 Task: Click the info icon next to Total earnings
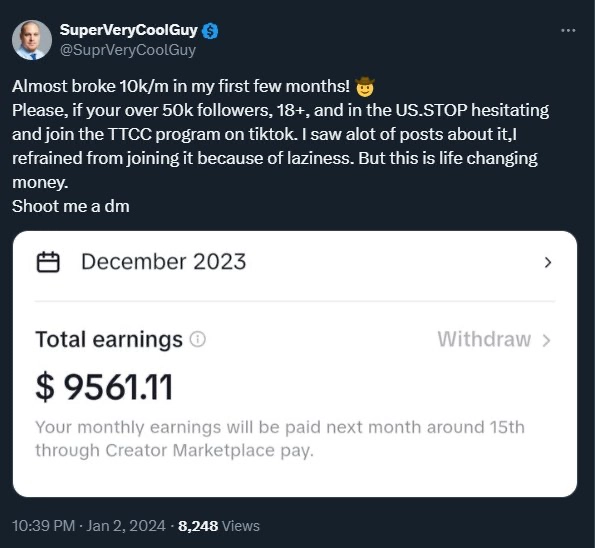pos(198,339)
